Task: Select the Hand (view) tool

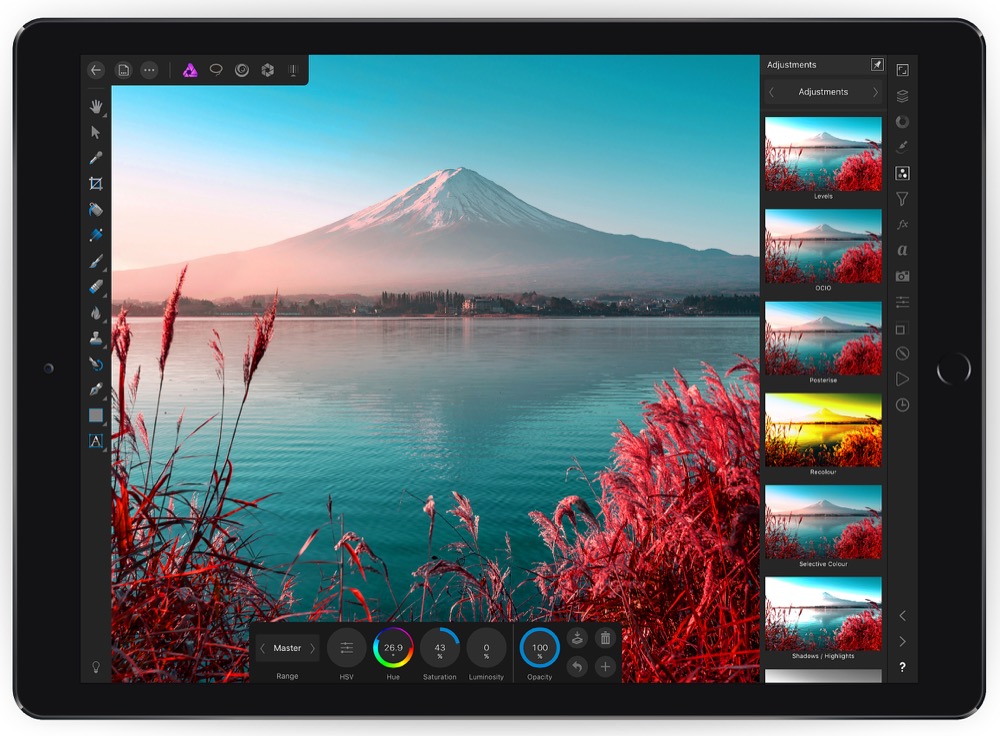Action: 96,106
